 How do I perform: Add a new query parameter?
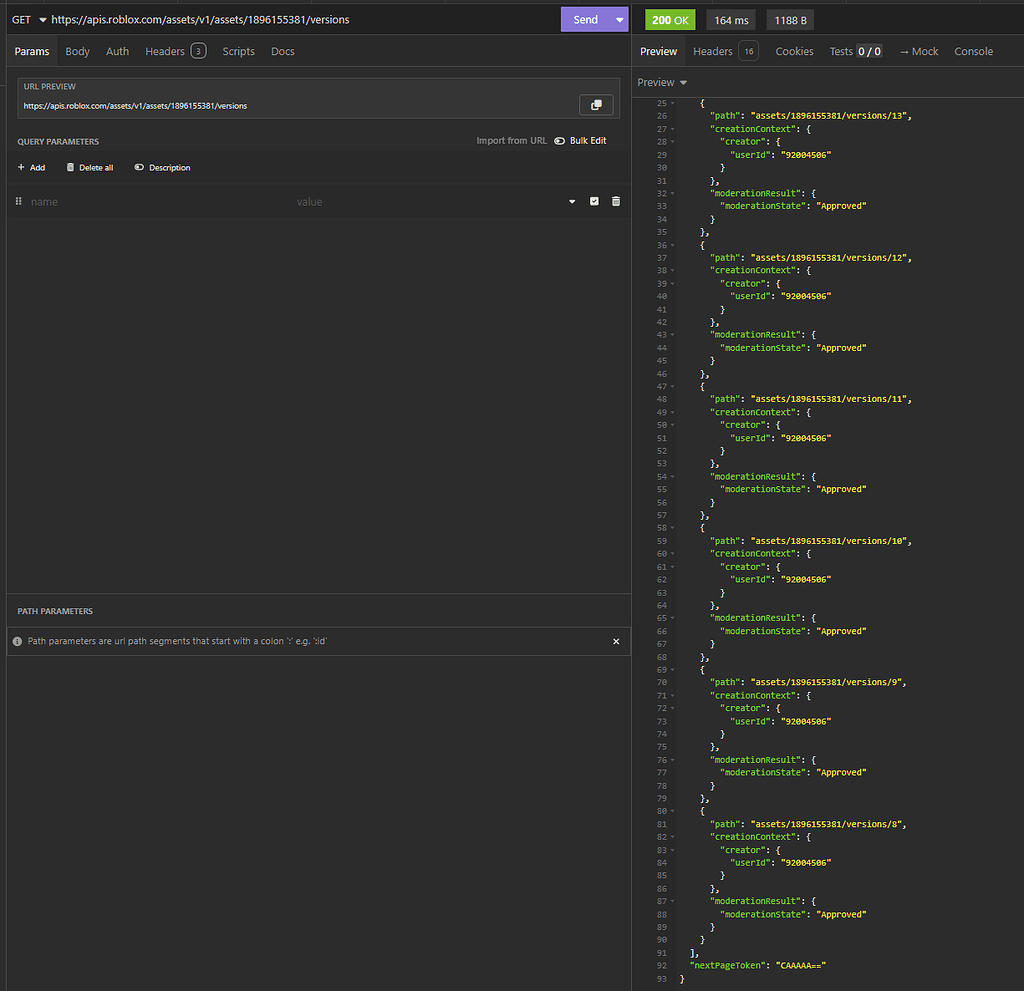click(31, 168)
